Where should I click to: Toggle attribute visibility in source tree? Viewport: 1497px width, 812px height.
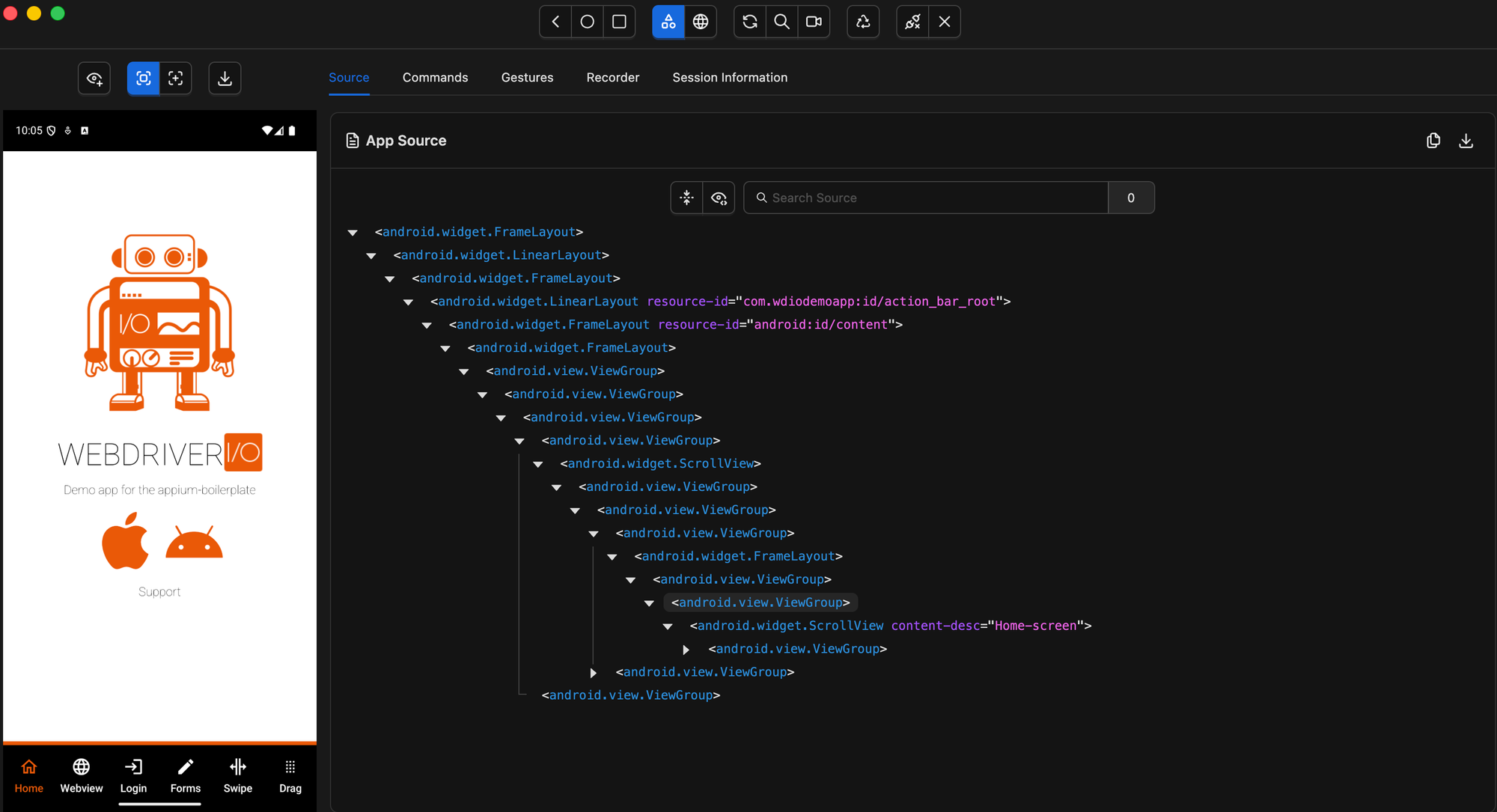point(719,198)
